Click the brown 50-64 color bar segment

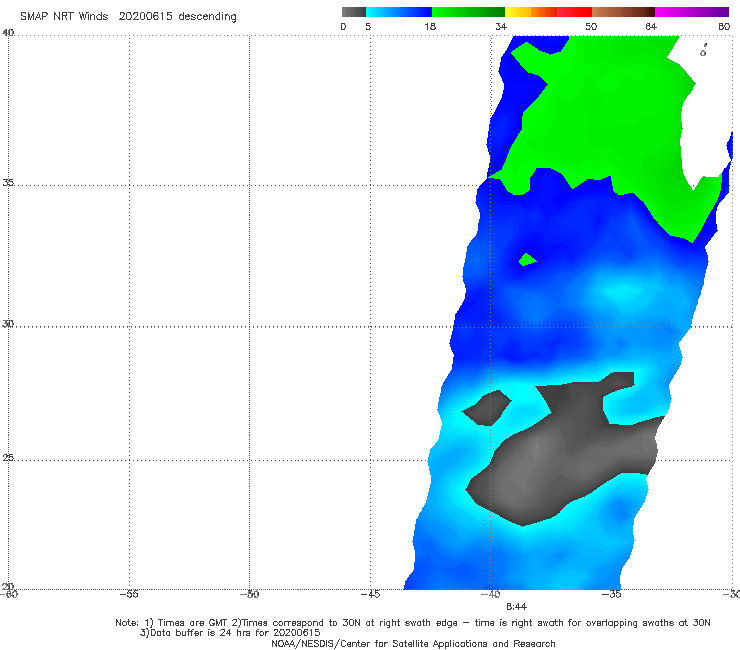coord(623,12)
